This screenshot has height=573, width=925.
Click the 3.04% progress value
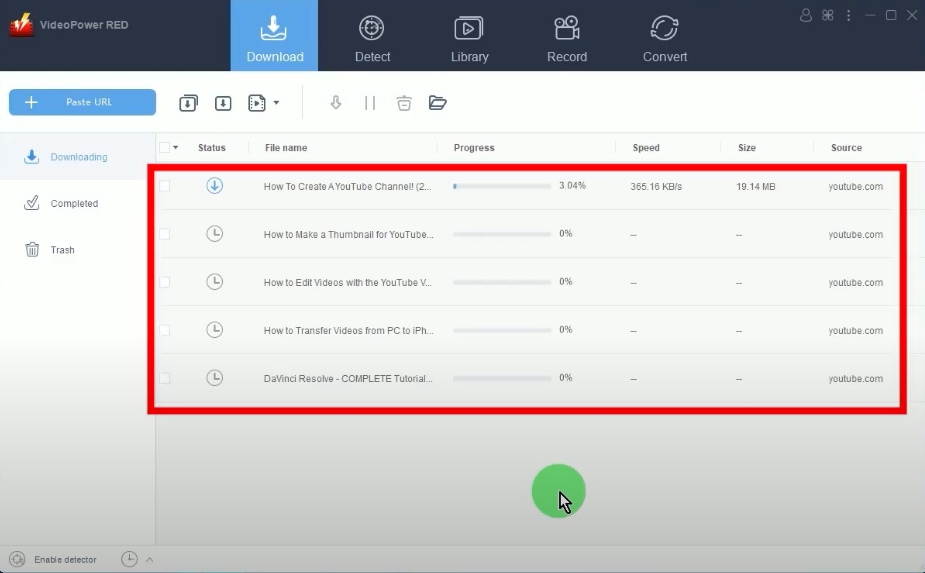coord(572,185)
